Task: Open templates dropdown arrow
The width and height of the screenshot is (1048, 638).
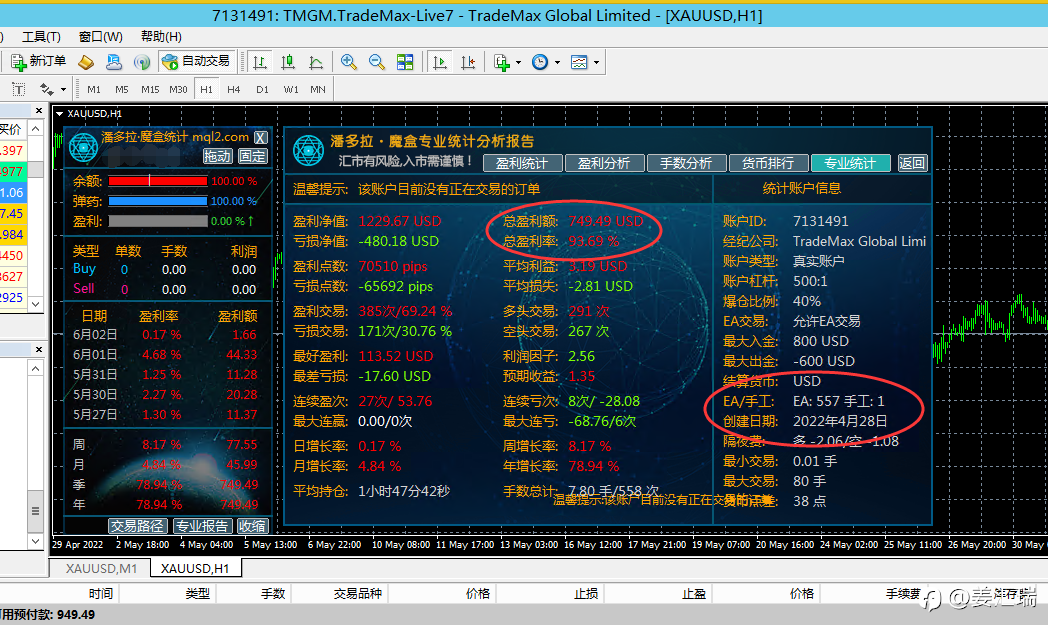Action: pos(596,63)
